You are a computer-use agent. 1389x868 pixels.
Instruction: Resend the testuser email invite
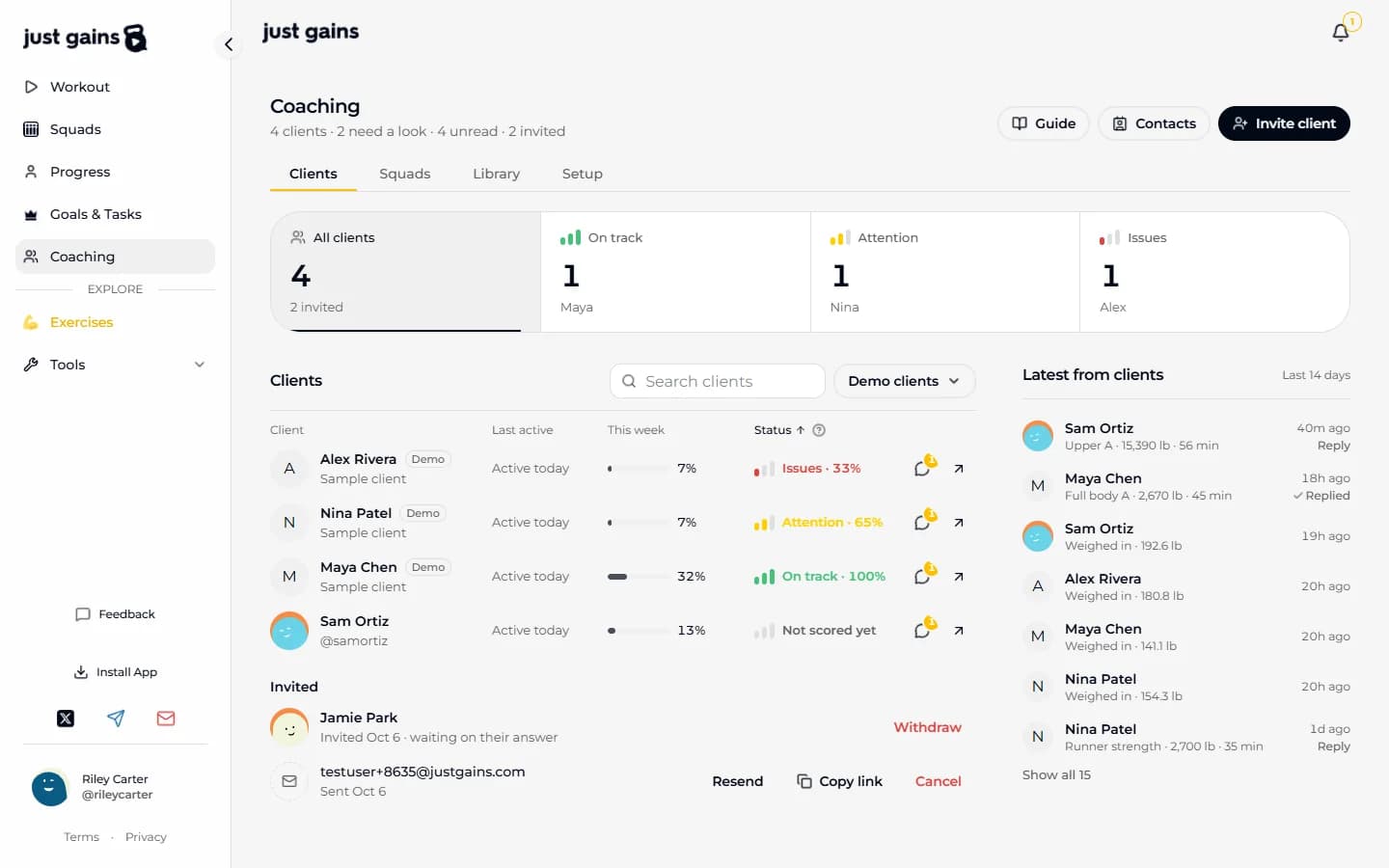tap(738, 781)
